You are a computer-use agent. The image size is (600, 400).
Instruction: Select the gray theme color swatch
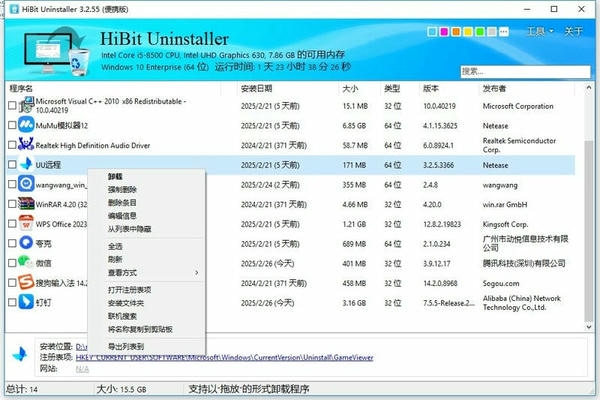tap(491, 32)
